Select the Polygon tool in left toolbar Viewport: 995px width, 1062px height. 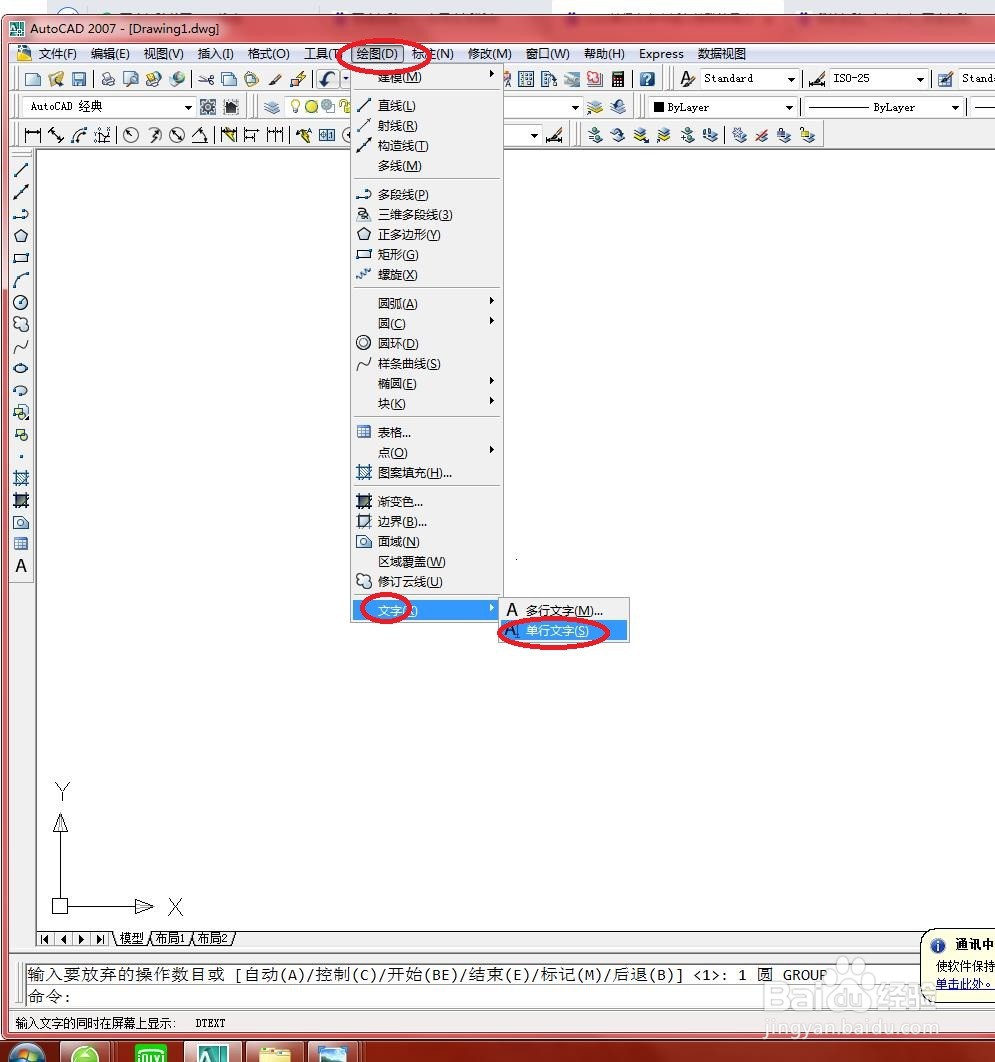[21, 236]
